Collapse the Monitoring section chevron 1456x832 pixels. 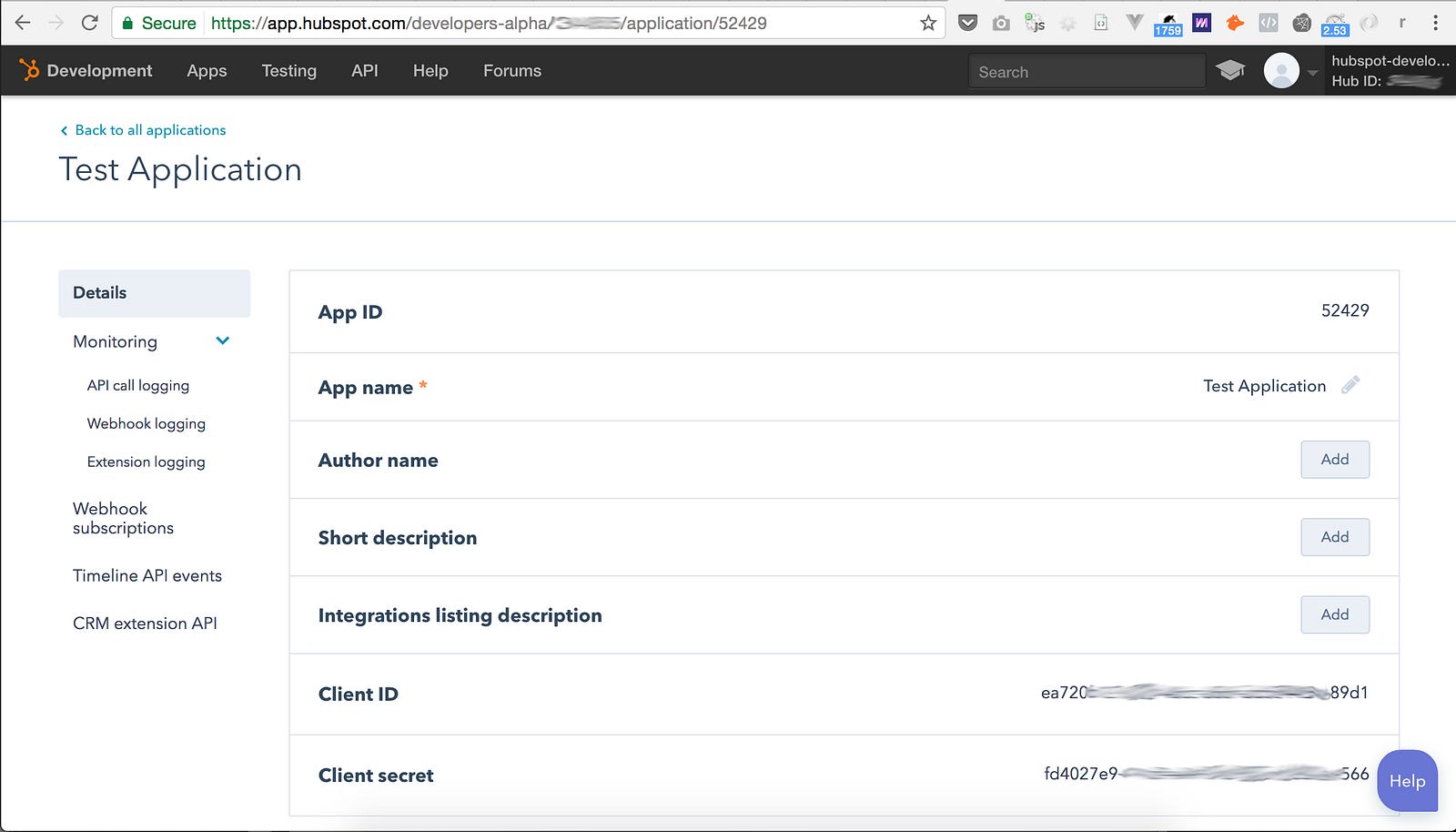(223, 341)
